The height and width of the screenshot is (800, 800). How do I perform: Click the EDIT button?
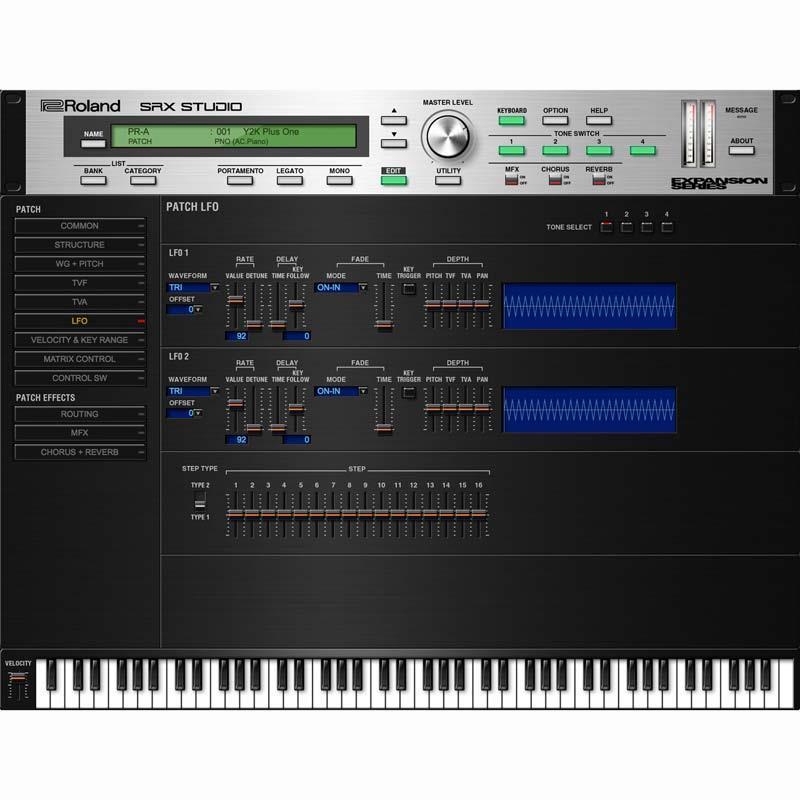point(393,180)
